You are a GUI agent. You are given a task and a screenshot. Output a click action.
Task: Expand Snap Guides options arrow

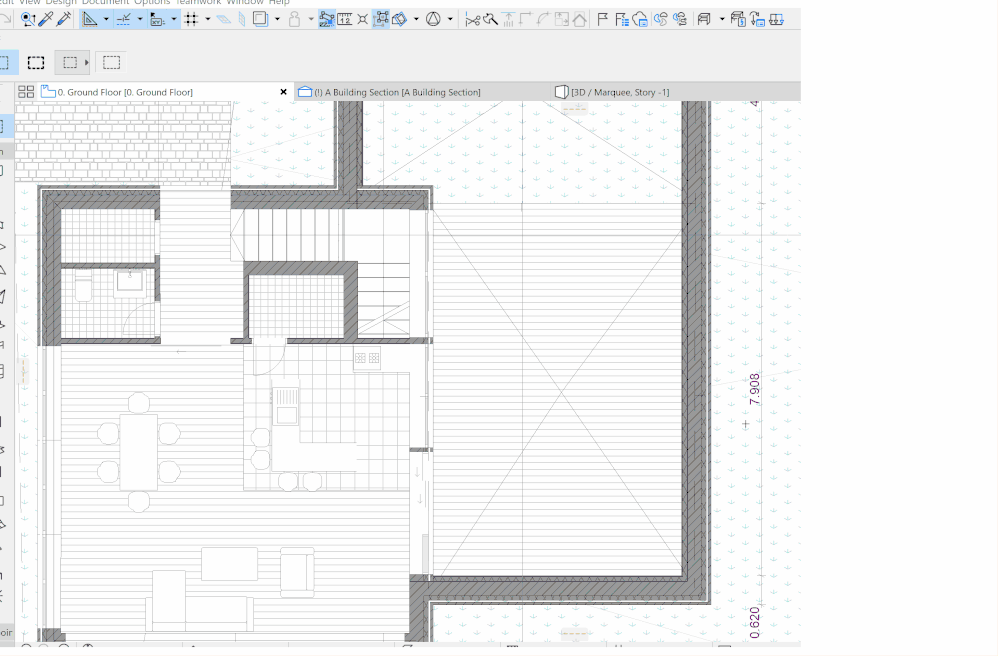[x=140, y=20]
